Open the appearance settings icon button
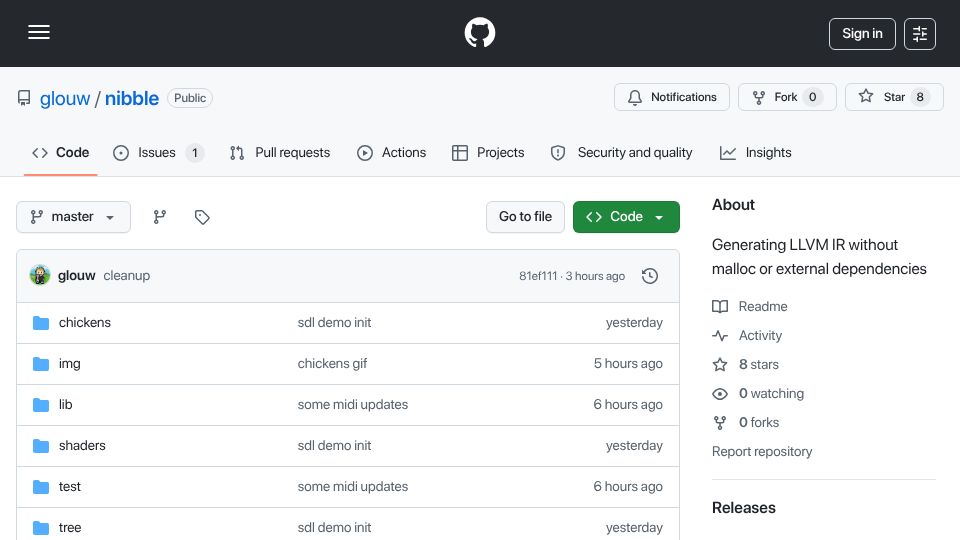 click(x=920, y=34)
